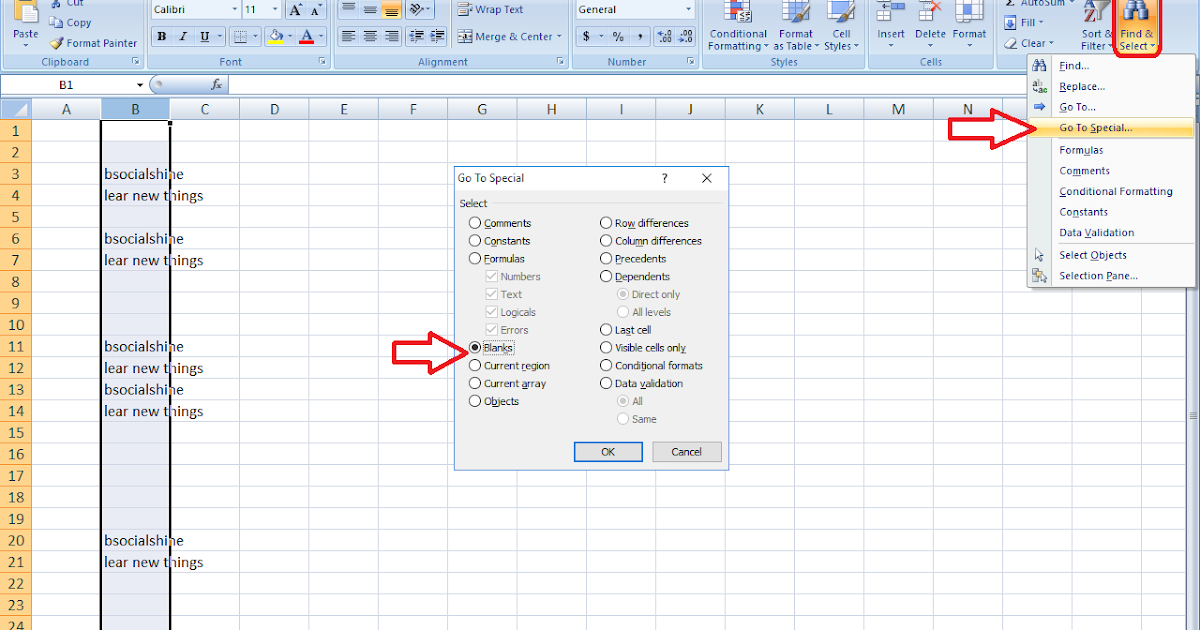Image resolution: width=1200 pixels, height=630 pixels.
Task: Select the Blanks radio button
Action: tap(474, 347)
